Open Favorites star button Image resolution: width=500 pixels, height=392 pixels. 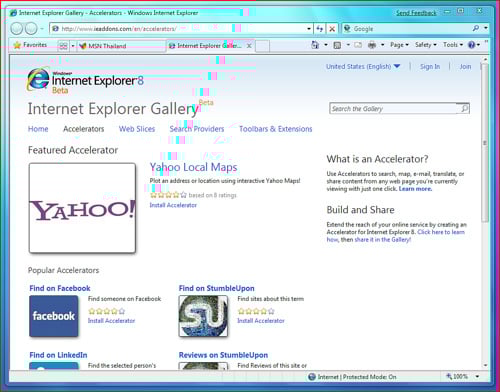[30, 45]
